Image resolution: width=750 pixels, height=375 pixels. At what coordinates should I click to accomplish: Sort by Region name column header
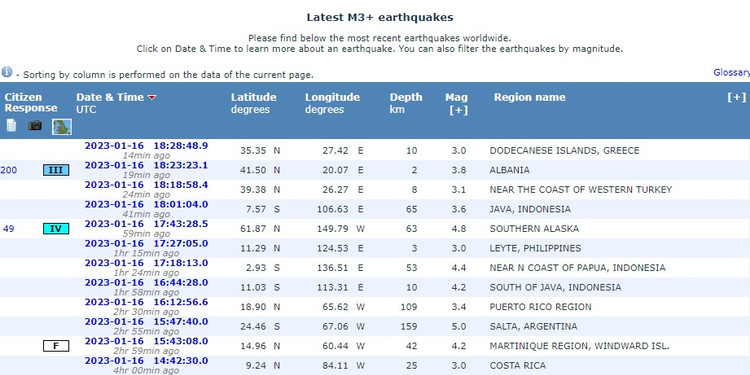[x=529, y=97]
